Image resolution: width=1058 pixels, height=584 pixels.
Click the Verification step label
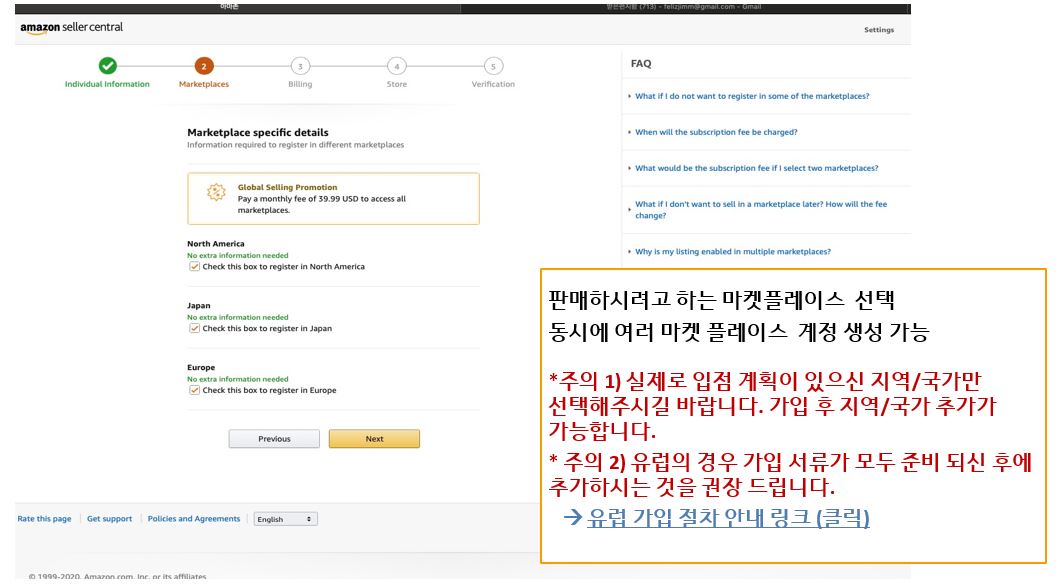tap(493, 84)
